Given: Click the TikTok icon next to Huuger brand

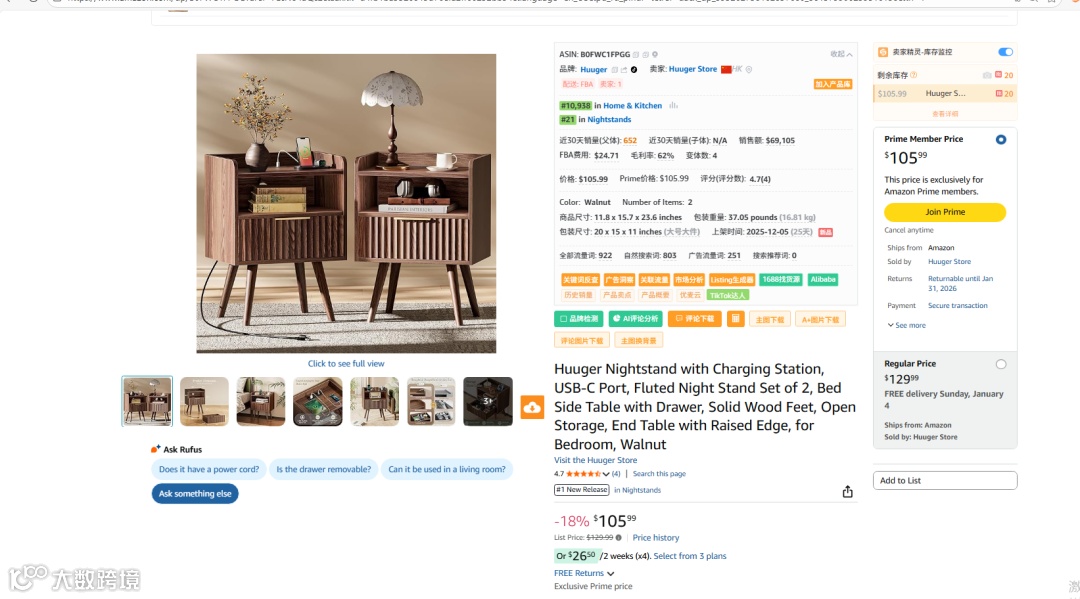Looking at the screenshot, I should click(634, 70).
